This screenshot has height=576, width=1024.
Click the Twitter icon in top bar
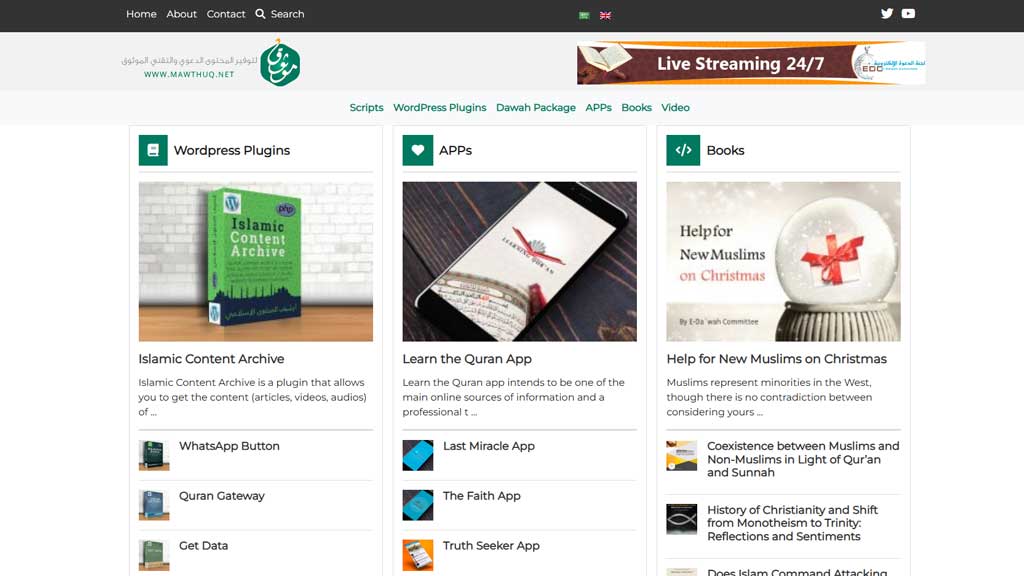coord(886,14)
